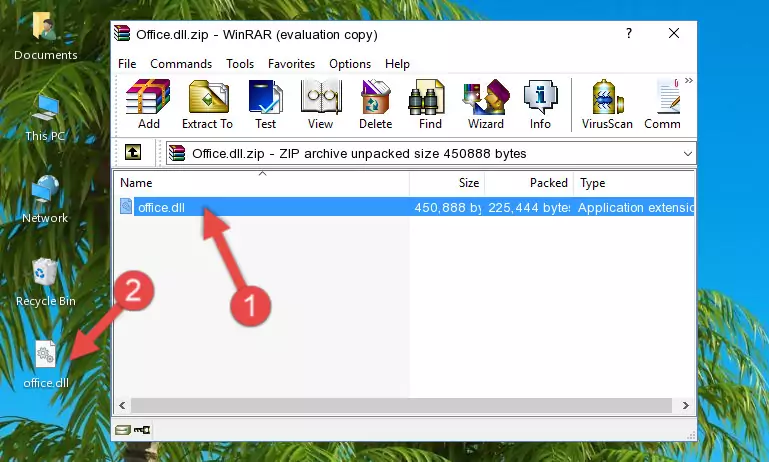The image size is (769, 462).
Task: Open the Tools menu
Action: coord(240,64)
